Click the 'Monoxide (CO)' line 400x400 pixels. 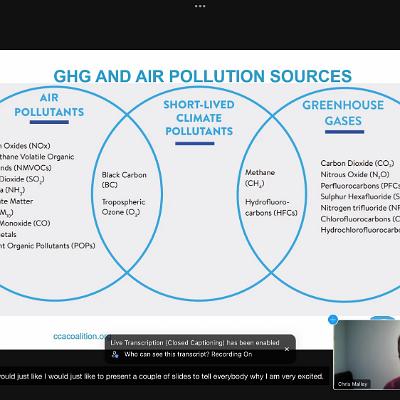click(x=25, y=223)
